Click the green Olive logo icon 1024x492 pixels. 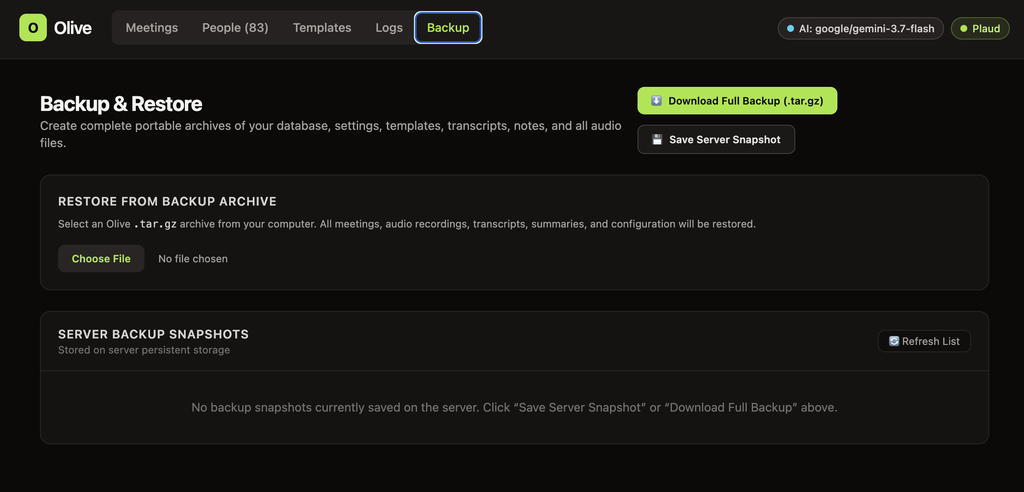coord(33,27)
